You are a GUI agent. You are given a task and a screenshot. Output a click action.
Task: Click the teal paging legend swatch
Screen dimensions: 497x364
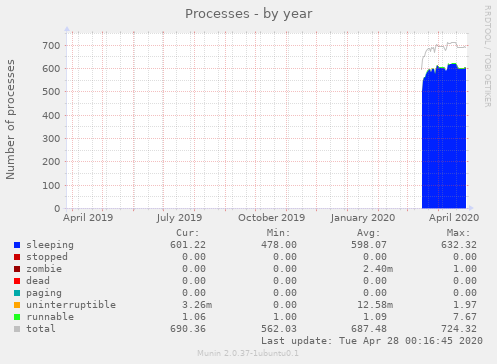[x=17, y=293]
